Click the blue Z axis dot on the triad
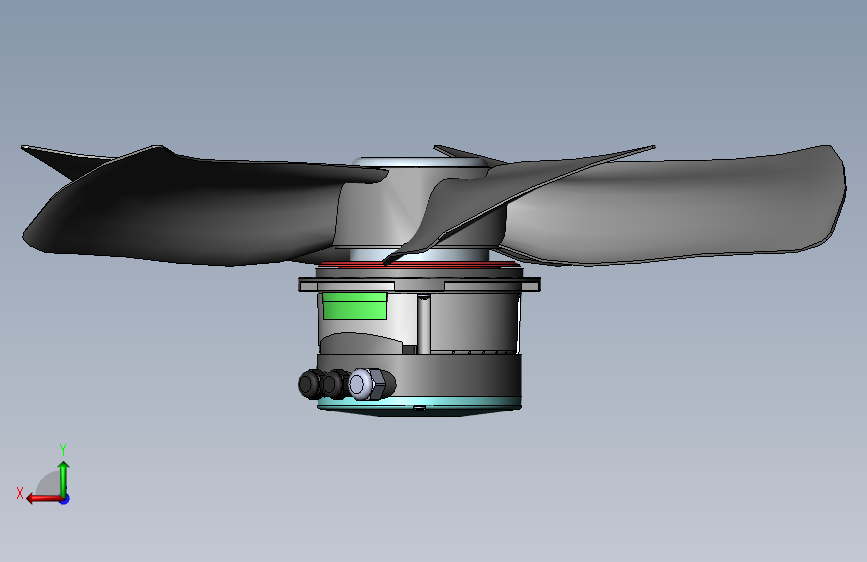This screenshot has width=867, height=562. pos(65,499)
